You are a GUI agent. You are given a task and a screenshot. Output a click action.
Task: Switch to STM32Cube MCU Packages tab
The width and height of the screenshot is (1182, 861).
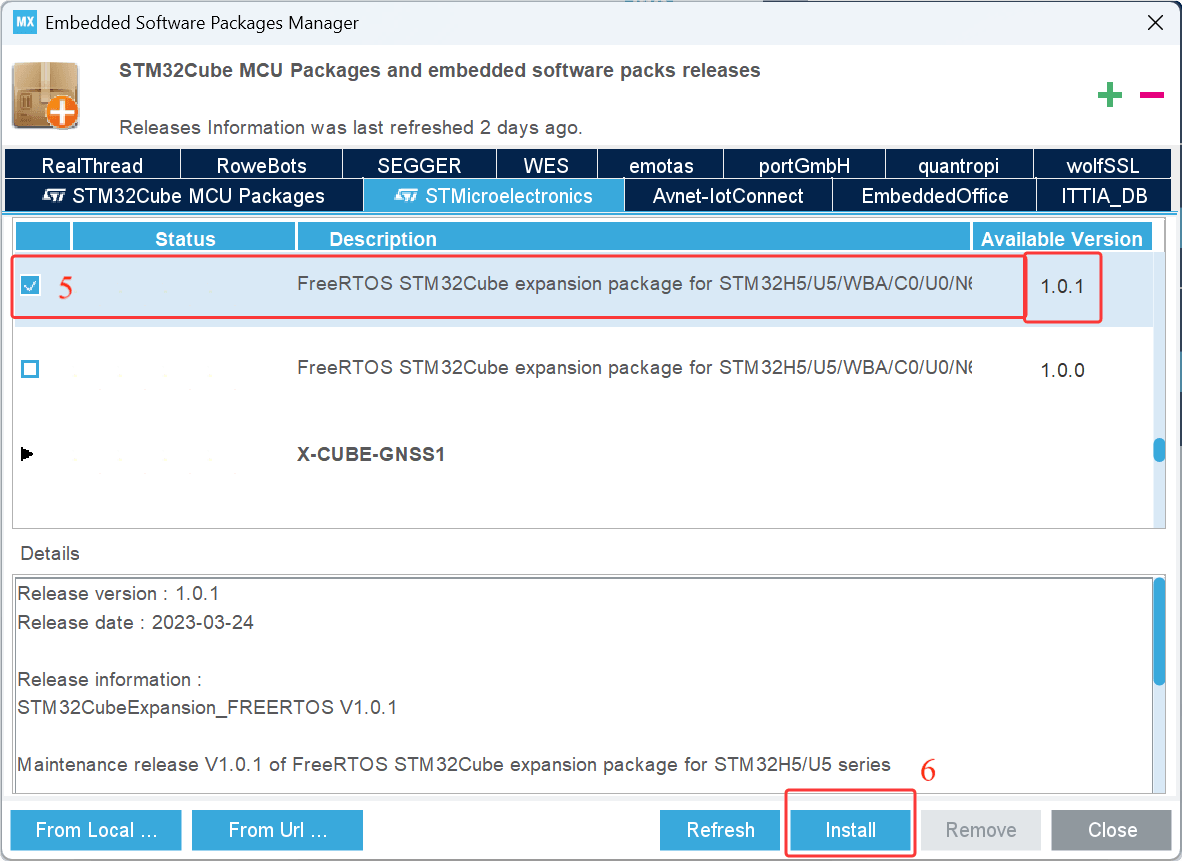tap(184, 196)
